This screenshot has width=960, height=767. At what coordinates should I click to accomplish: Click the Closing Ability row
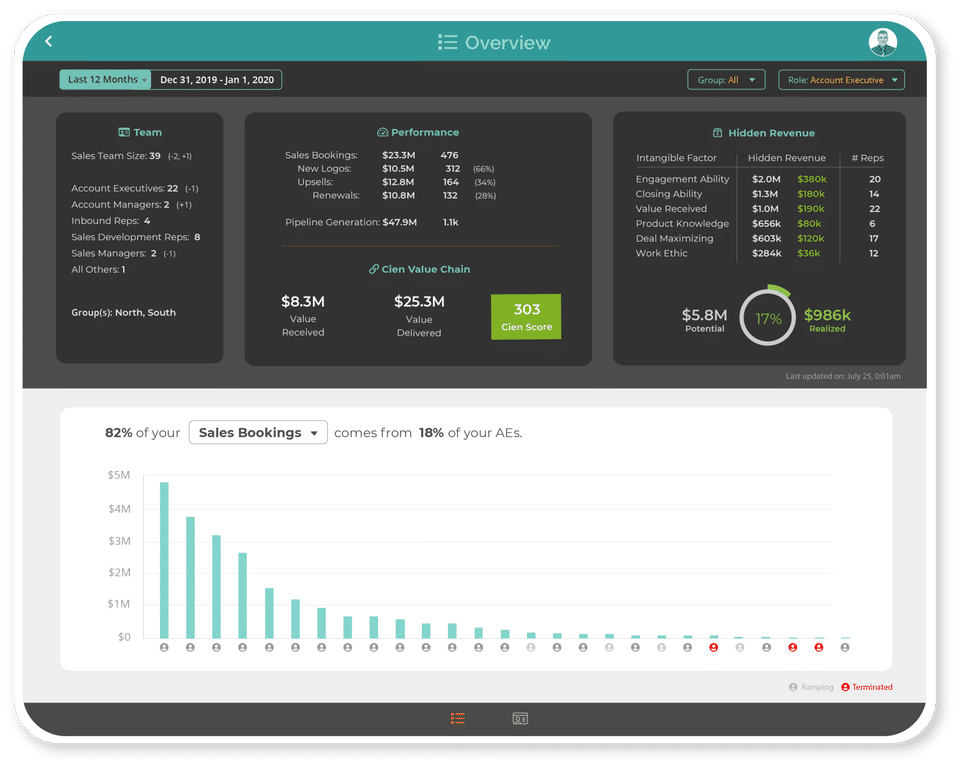[758, 193]
